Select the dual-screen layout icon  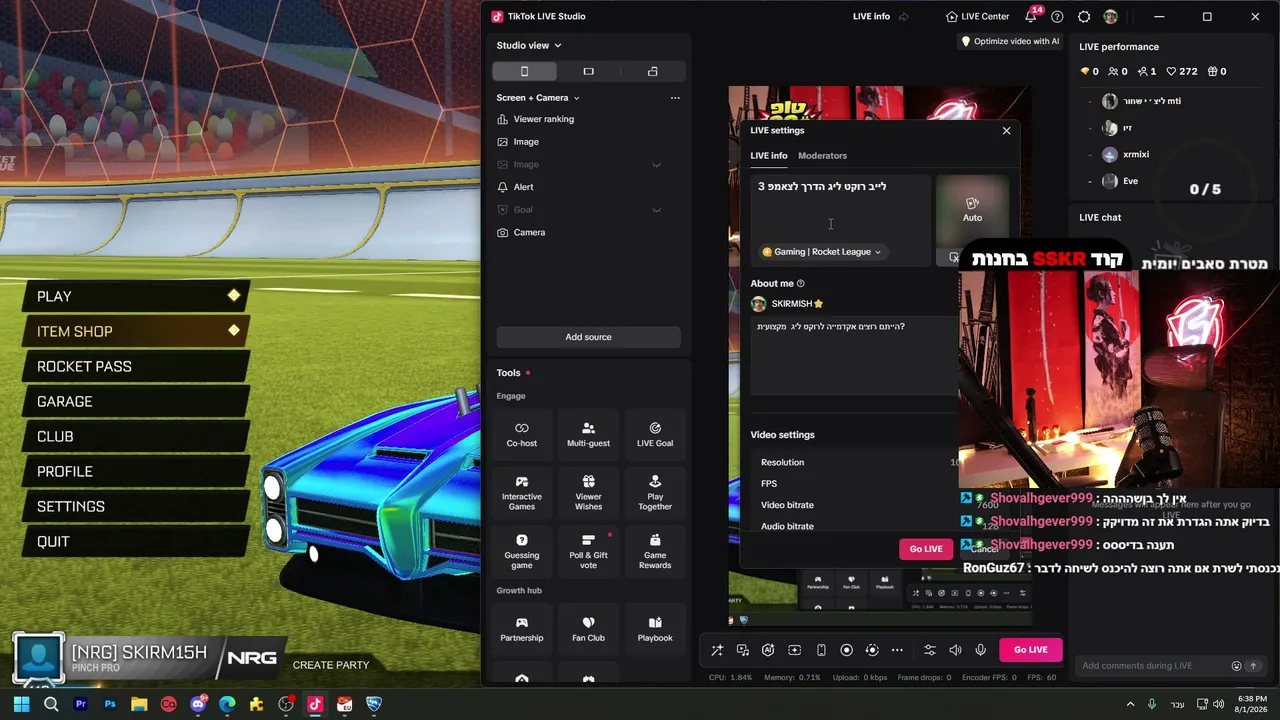[653, 71]
